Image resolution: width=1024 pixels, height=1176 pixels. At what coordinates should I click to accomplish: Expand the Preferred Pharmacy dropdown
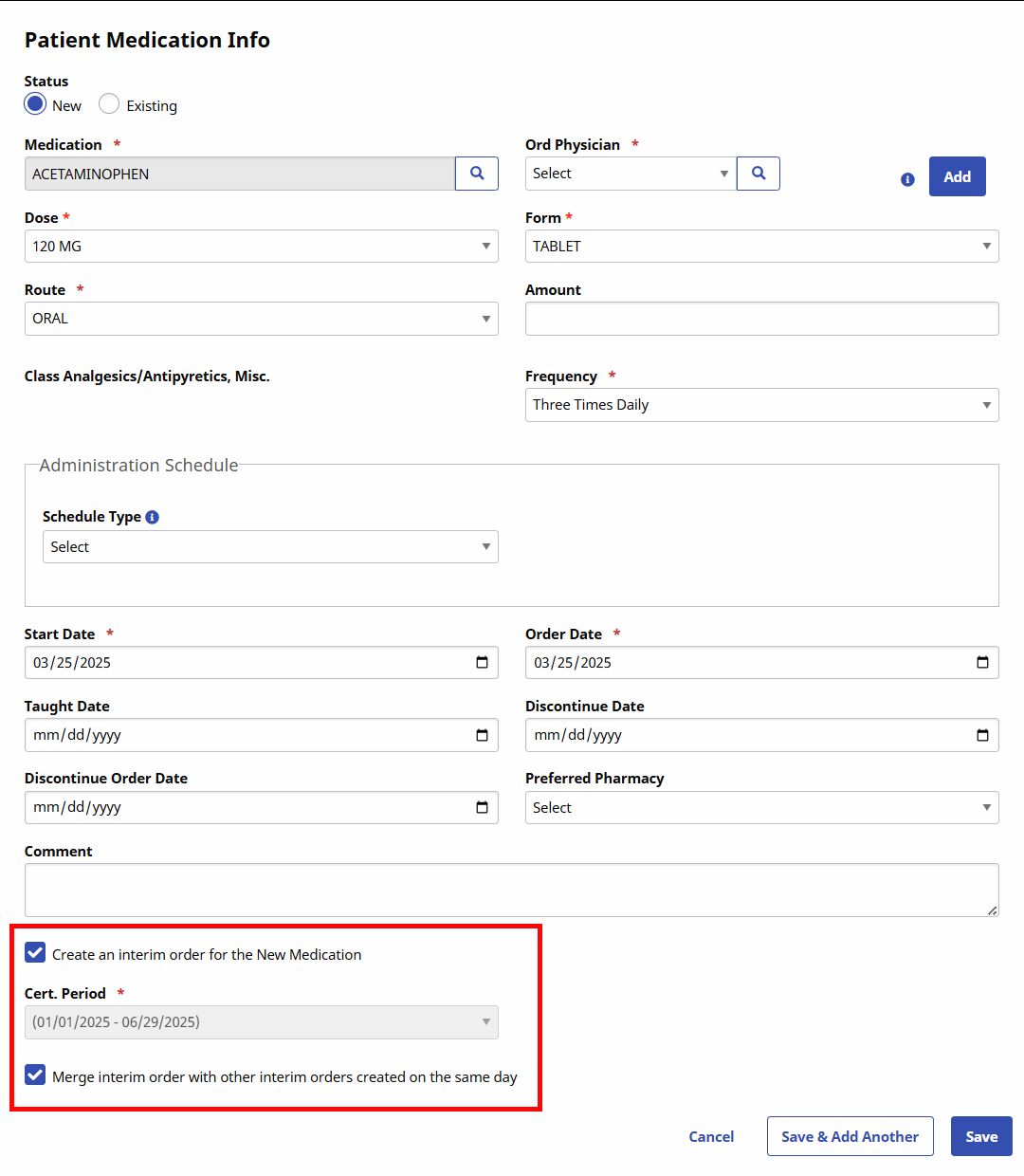(761, 808)
